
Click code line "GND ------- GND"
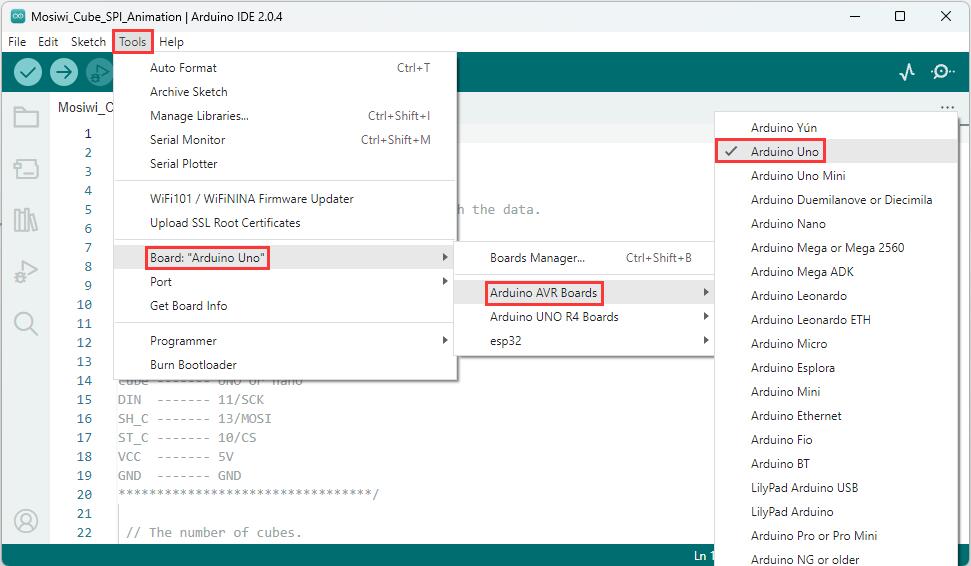click(180, 476)
